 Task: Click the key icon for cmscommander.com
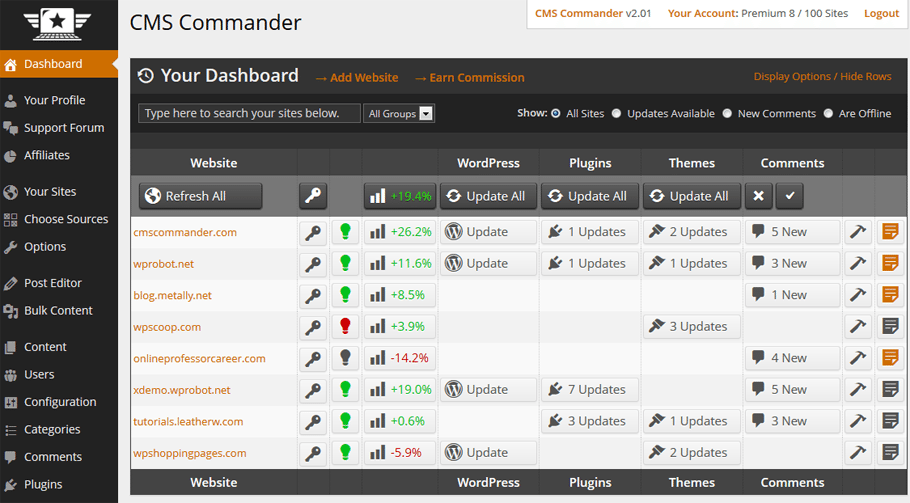point(313,232)
